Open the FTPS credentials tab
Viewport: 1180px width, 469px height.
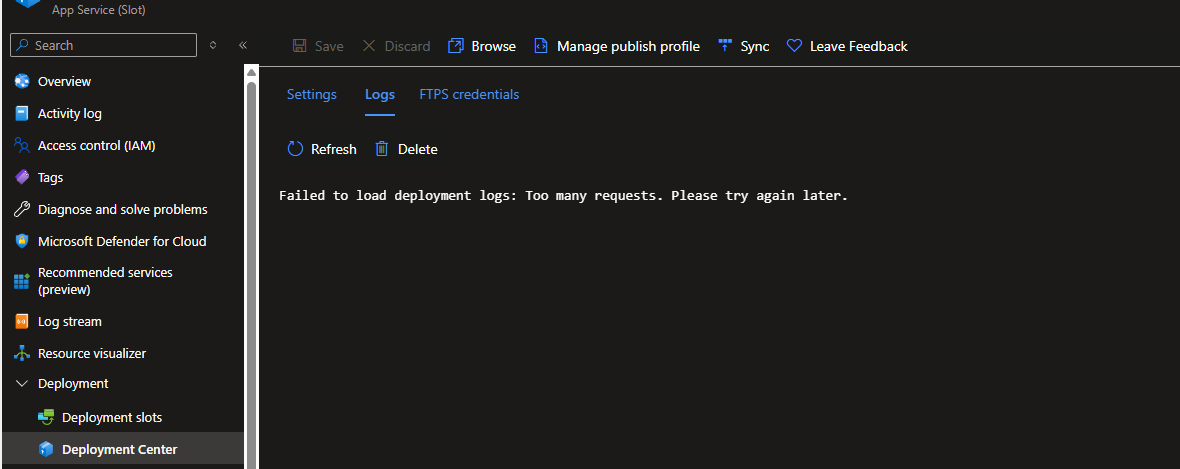469,95
